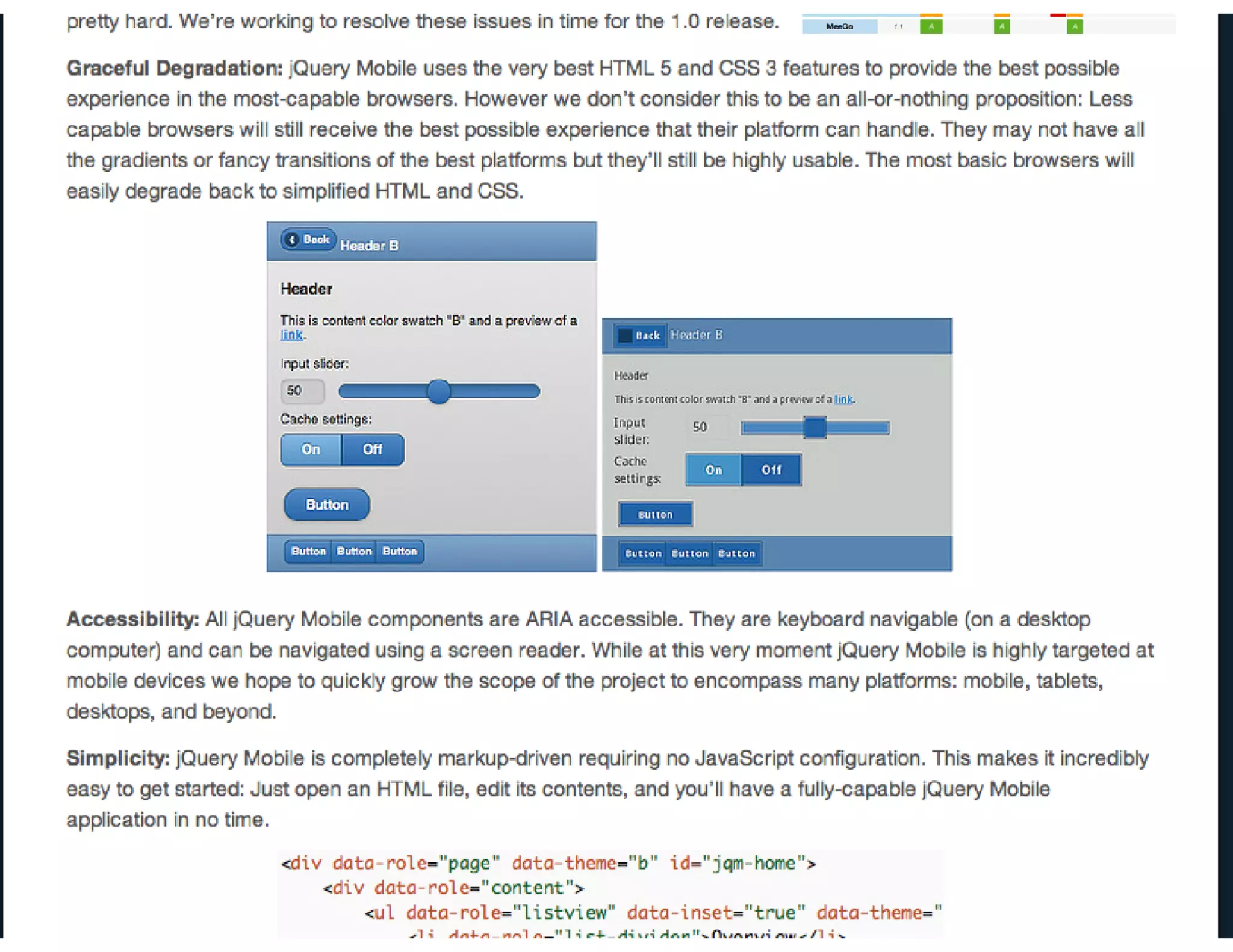Click the MeeGo cell in compatibility chart
Image resolution: width=1233 pixels, height=952 pixels.
click(x=839, y=26)
